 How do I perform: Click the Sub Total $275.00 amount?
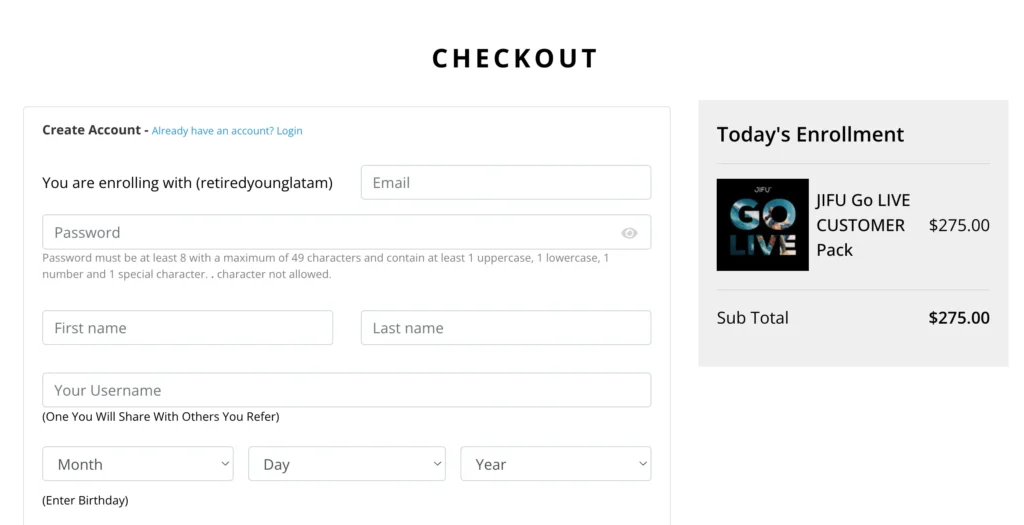coord(959,317)
